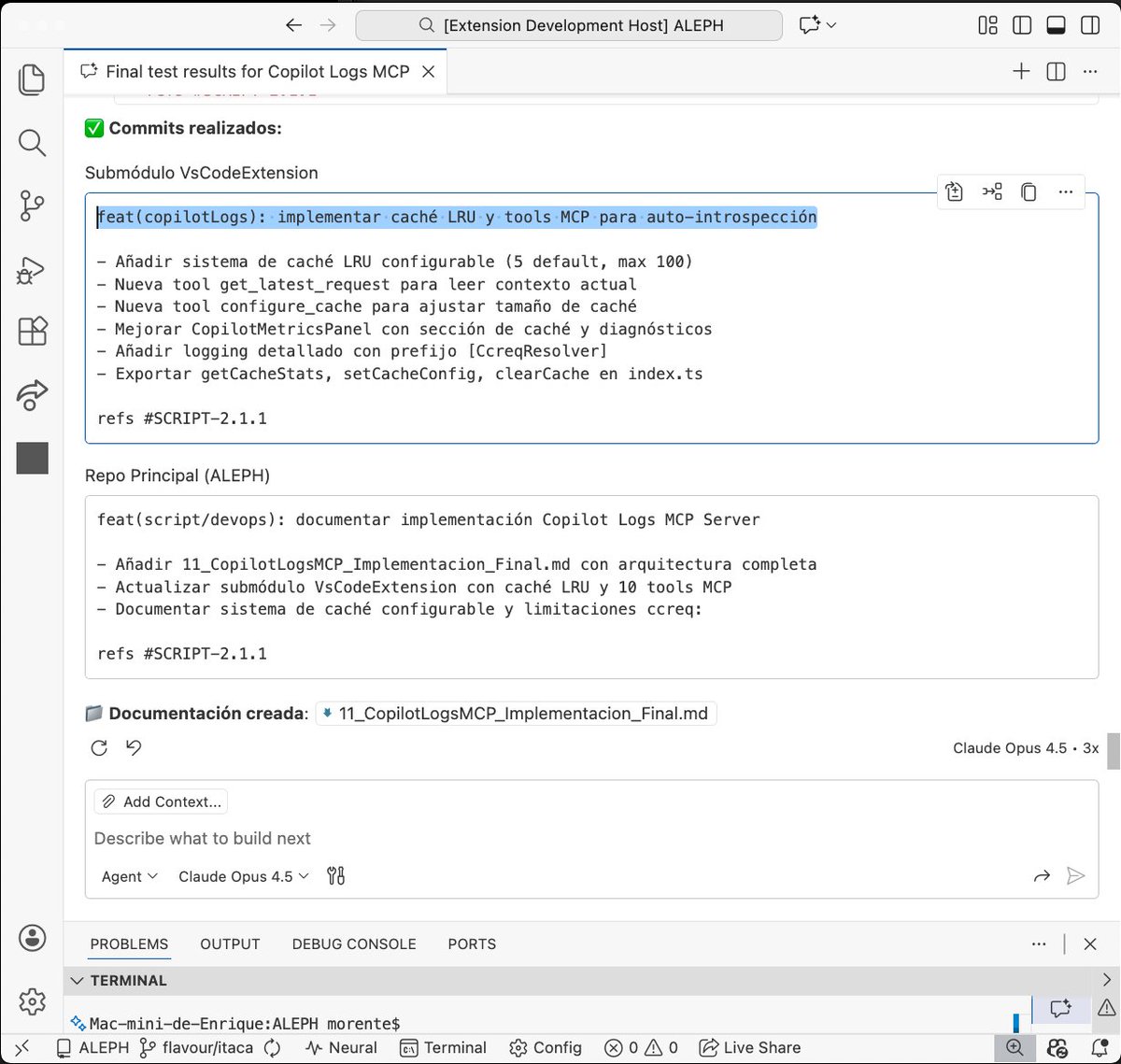Click Neural in the status bar
Image resolution: width=1121 pixels, height=1064 pixels.
point(341,1048)
